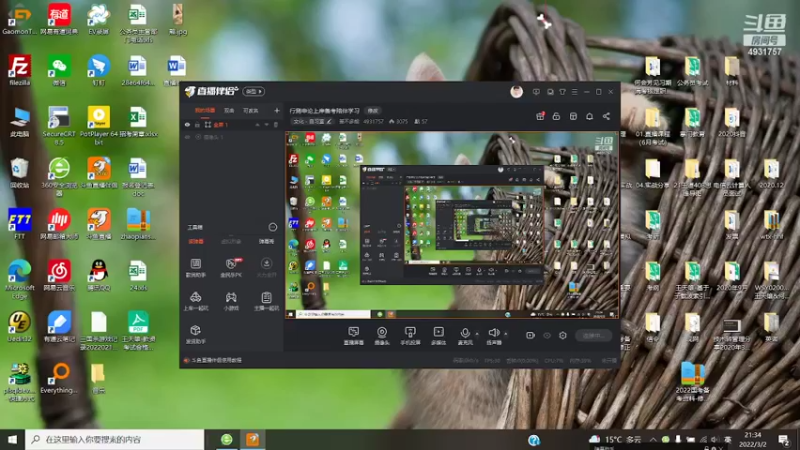Viewport: 800px width, 450px height.
Task: Click the 修改 button beside the stream title
Action: pos(373,111)
